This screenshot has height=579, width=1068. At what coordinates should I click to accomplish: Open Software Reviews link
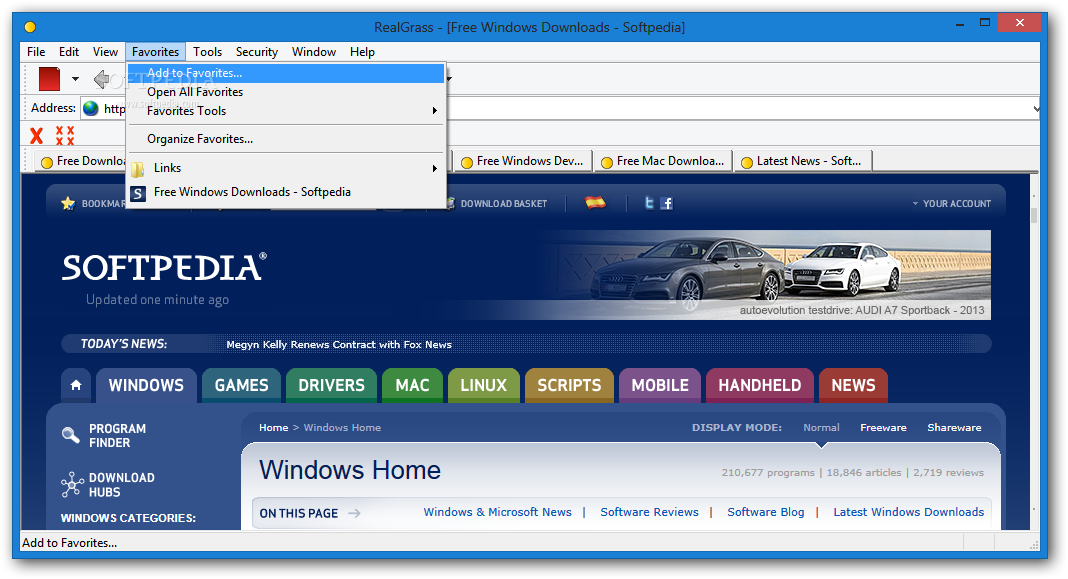click(649, 512)
